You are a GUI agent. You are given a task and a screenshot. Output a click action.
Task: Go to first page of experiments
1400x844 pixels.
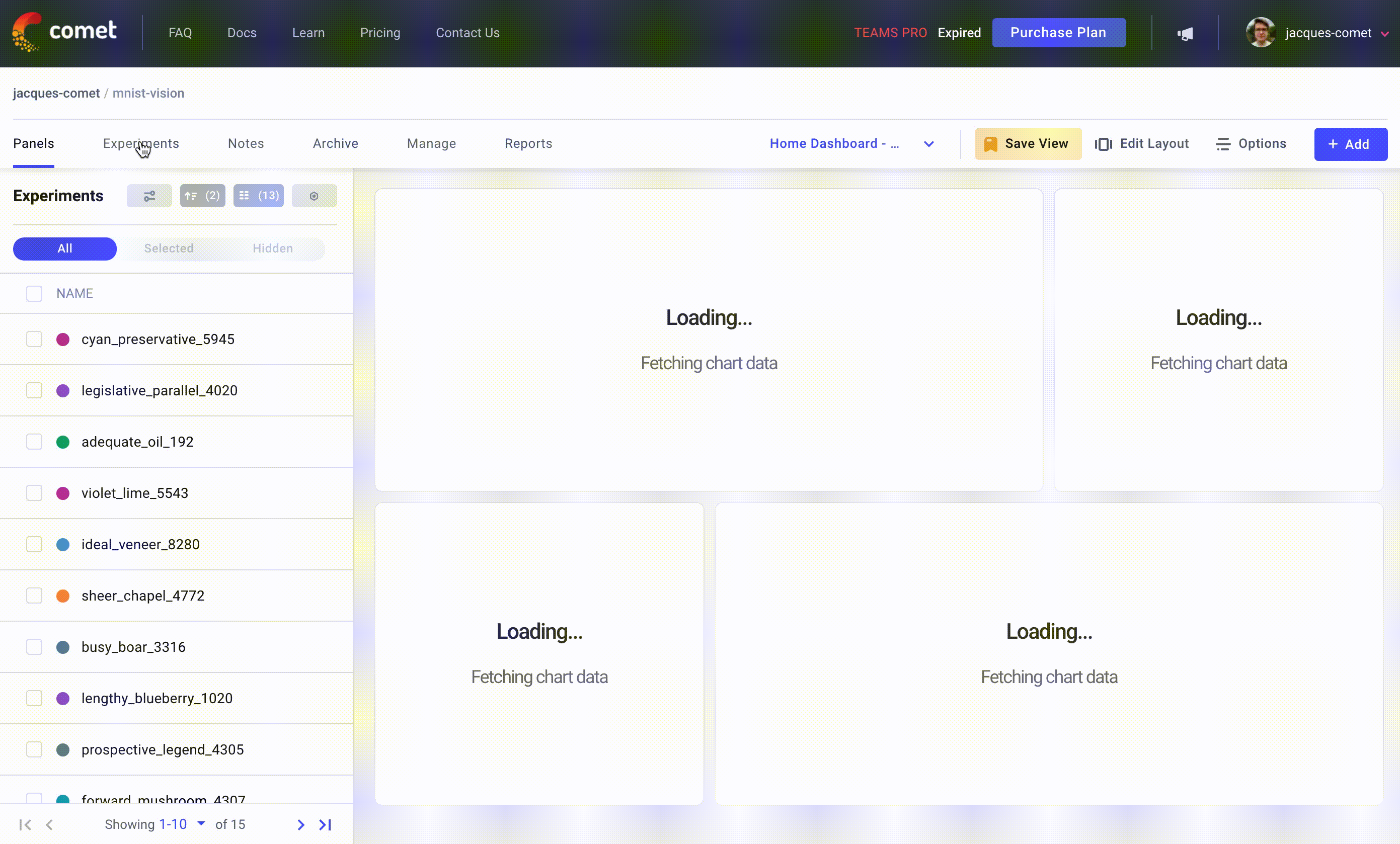point(25,825)
